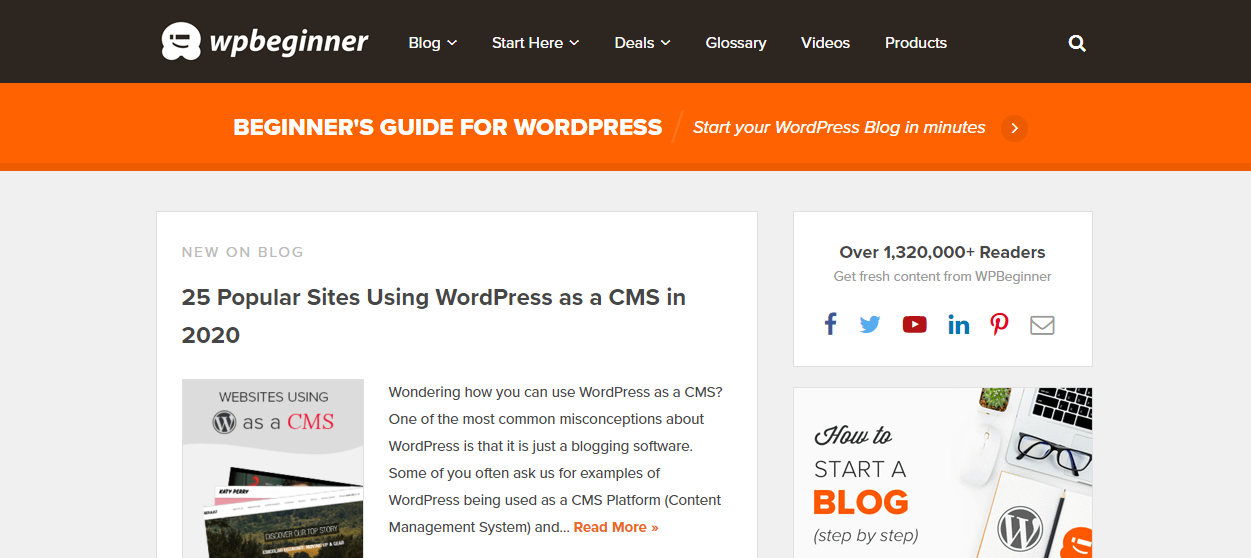This screenshot has height=558, width=1251.
Task: Open the search magnifier icon
Action: pyautogui.click(x=1077, y=43)
